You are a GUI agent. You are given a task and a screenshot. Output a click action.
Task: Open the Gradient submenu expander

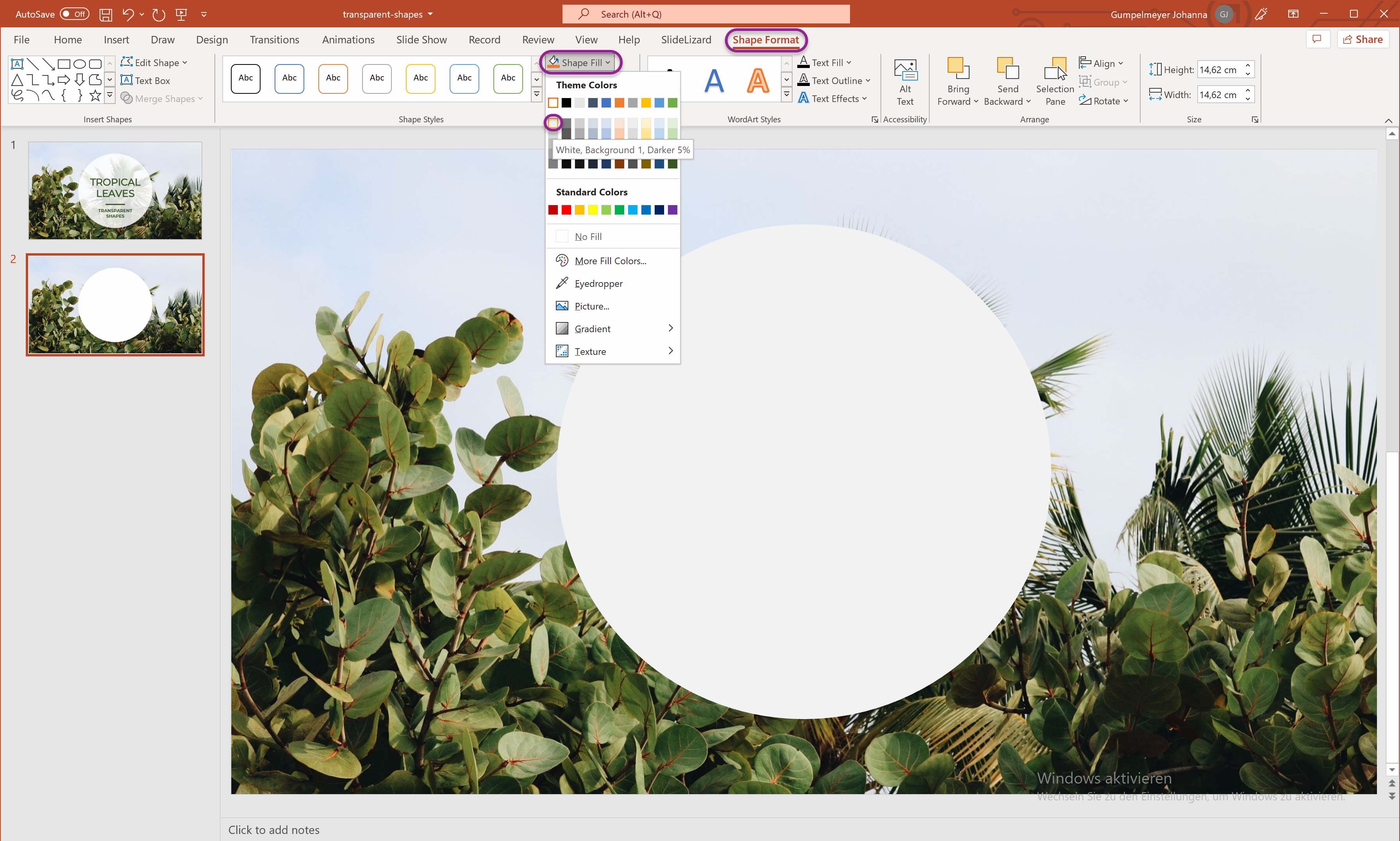(x=669, y=328)
